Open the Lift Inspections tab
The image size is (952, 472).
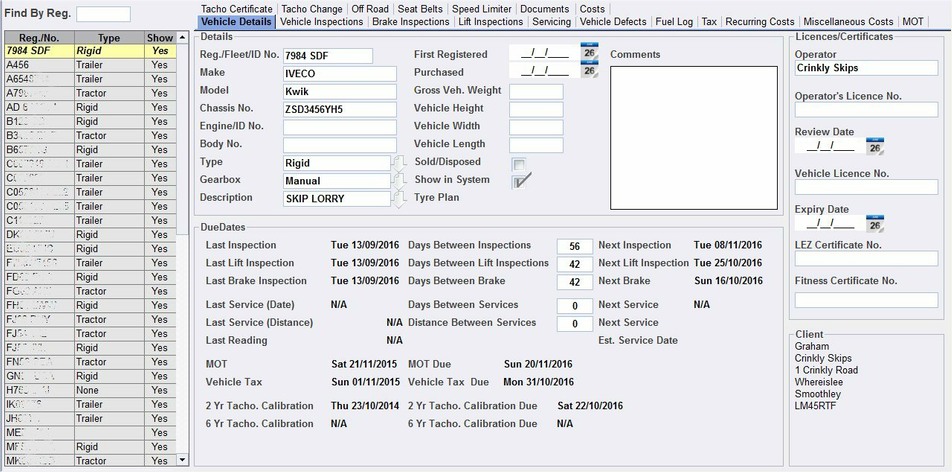pyautogui.click(x=491, y=22)
